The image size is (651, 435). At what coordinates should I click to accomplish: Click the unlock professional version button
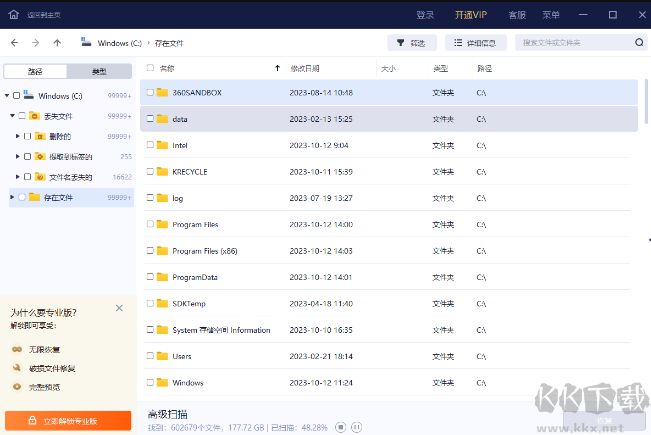[67, 420]
